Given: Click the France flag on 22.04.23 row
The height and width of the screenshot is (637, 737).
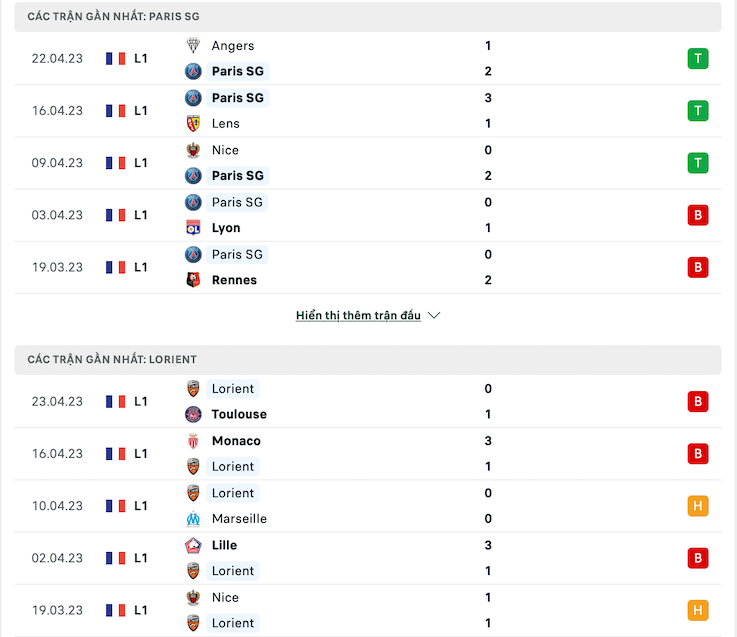Looking at the screenshot, I should (116, 59).
